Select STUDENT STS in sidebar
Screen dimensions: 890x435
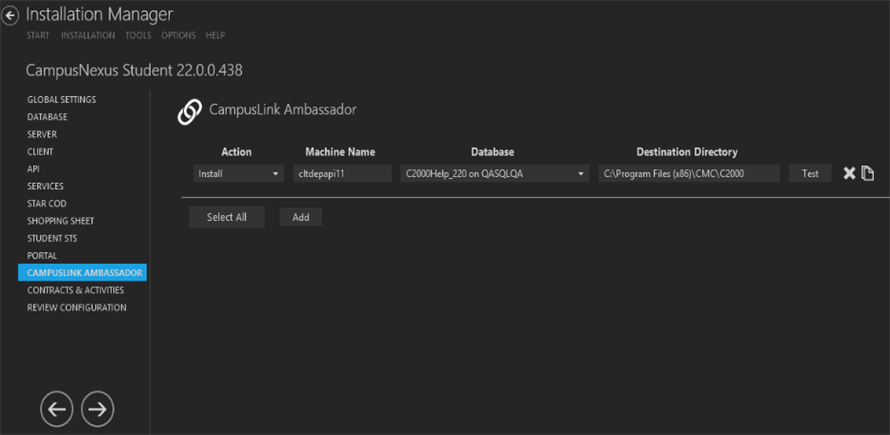click(x=52, y=239)
